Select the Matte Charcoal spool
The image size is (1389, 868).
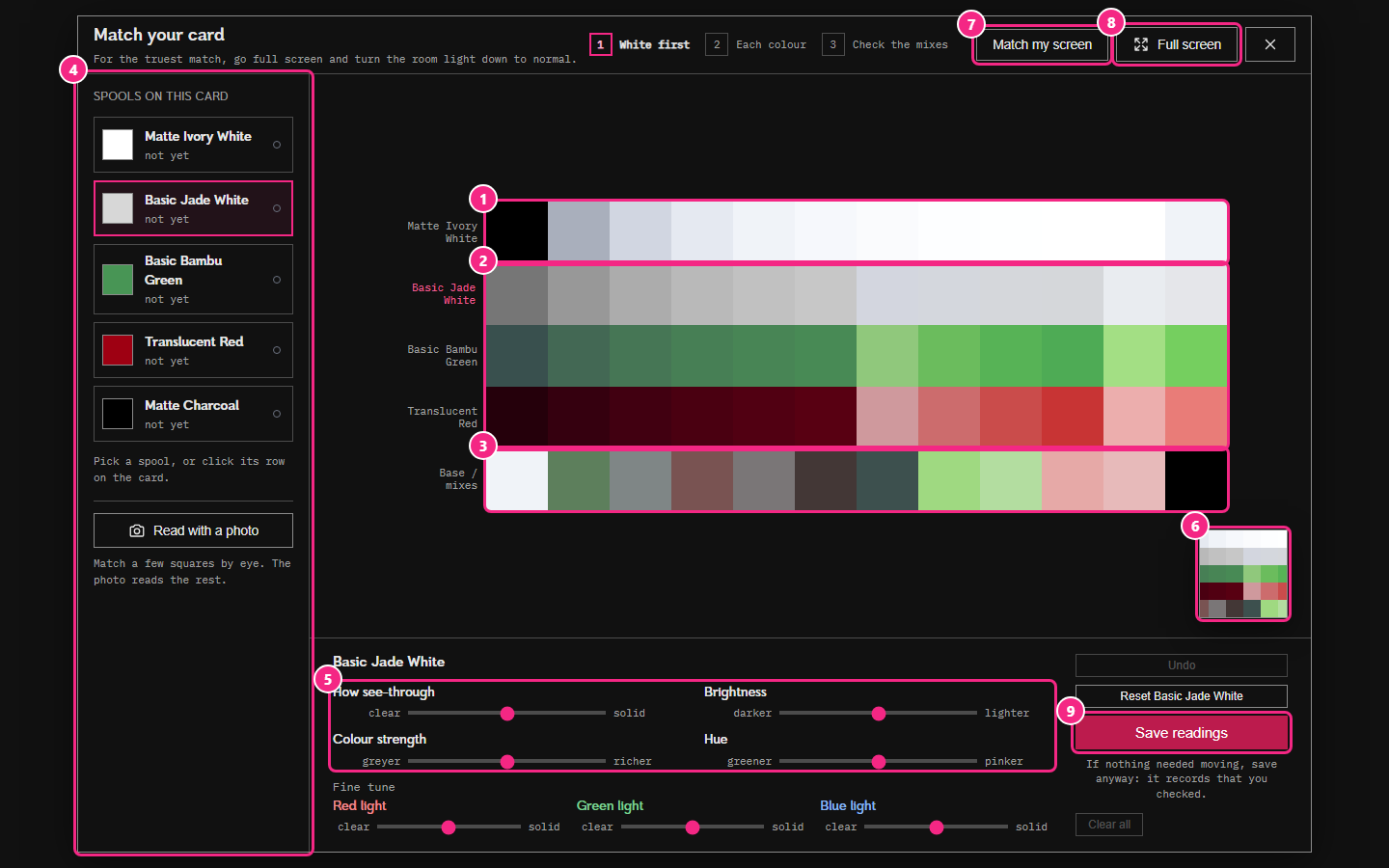click(193, 414)
